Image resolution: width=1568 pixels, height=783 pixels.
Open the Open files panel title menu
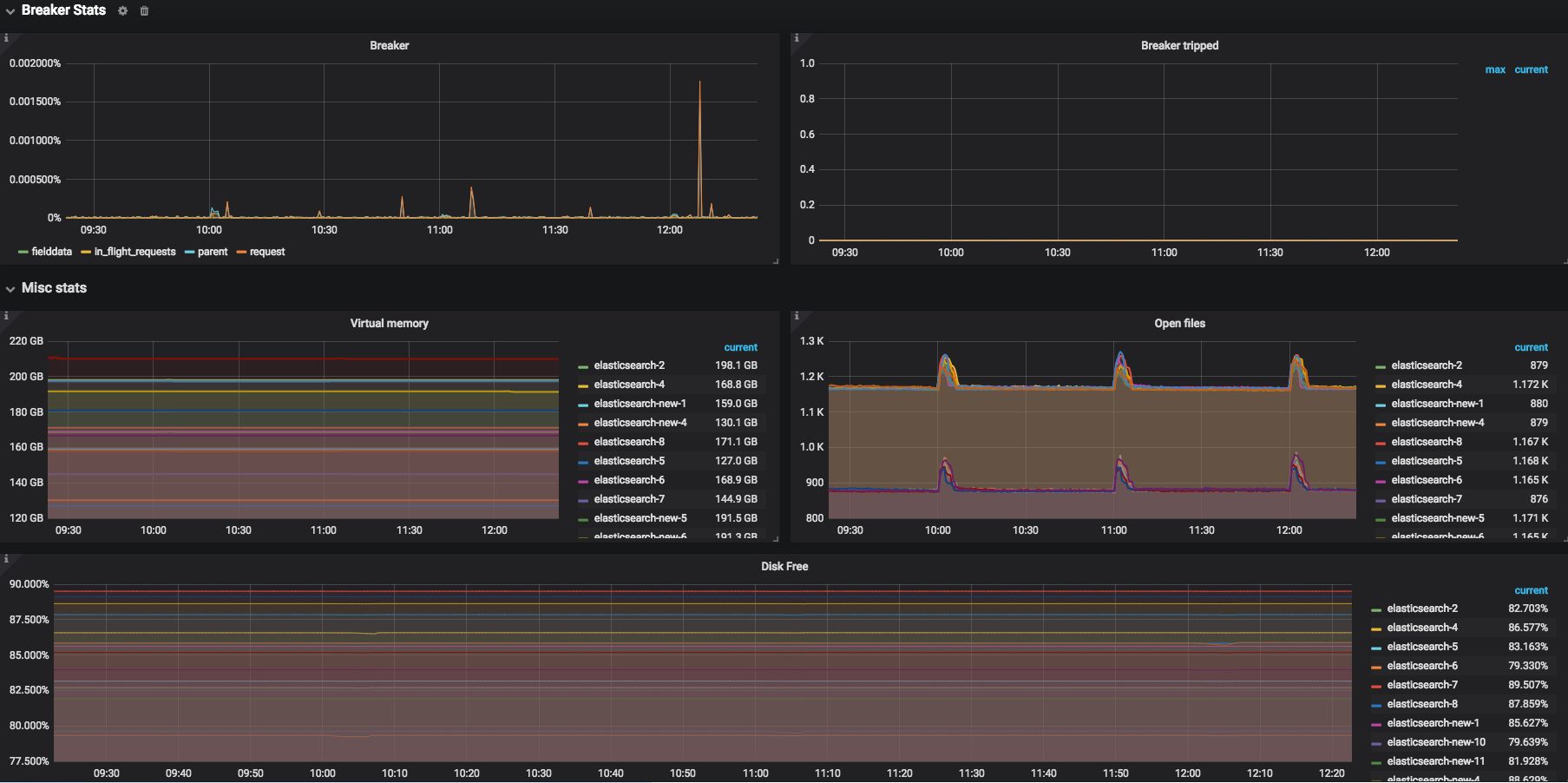point(1179,323)
